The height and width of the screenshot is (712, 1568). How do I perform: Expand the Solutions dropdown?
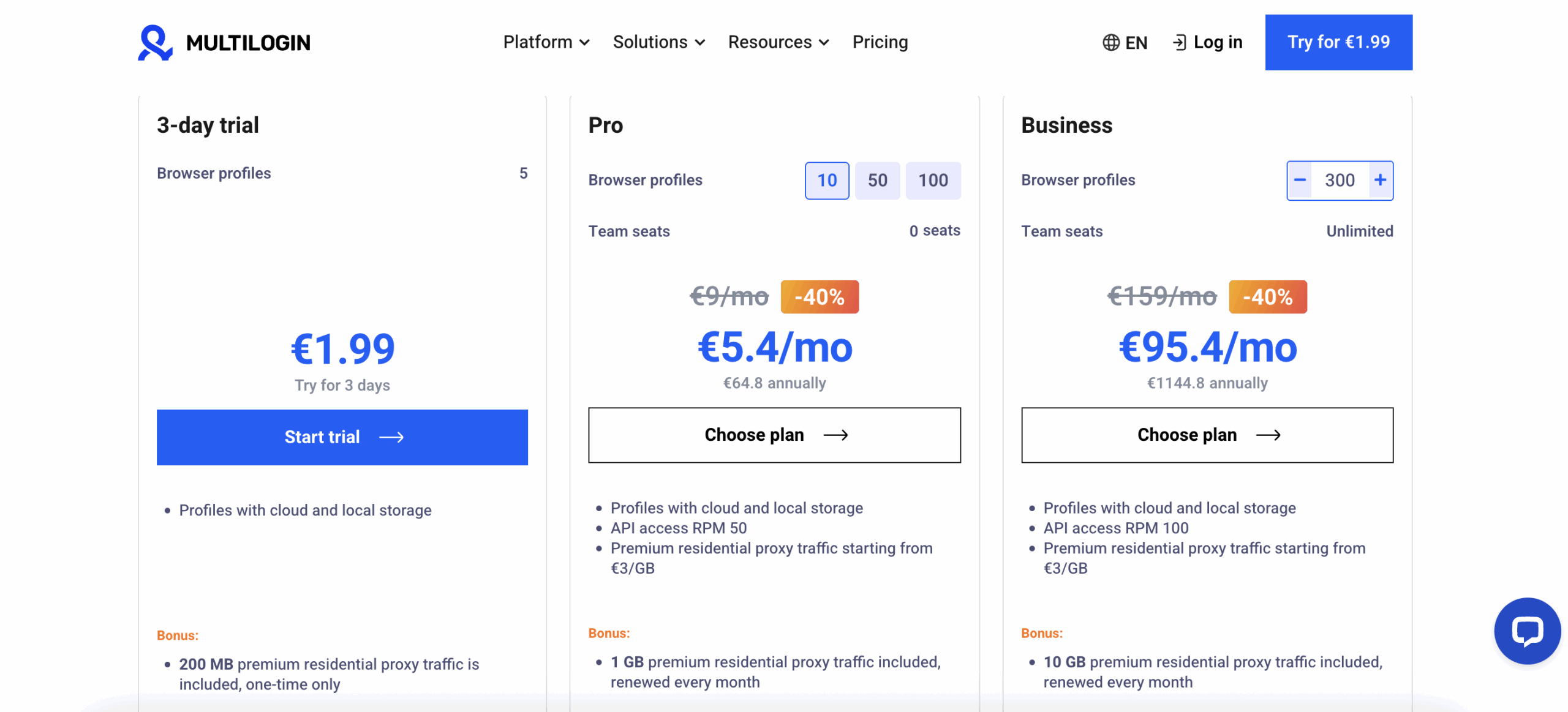[x=659, y=42]
